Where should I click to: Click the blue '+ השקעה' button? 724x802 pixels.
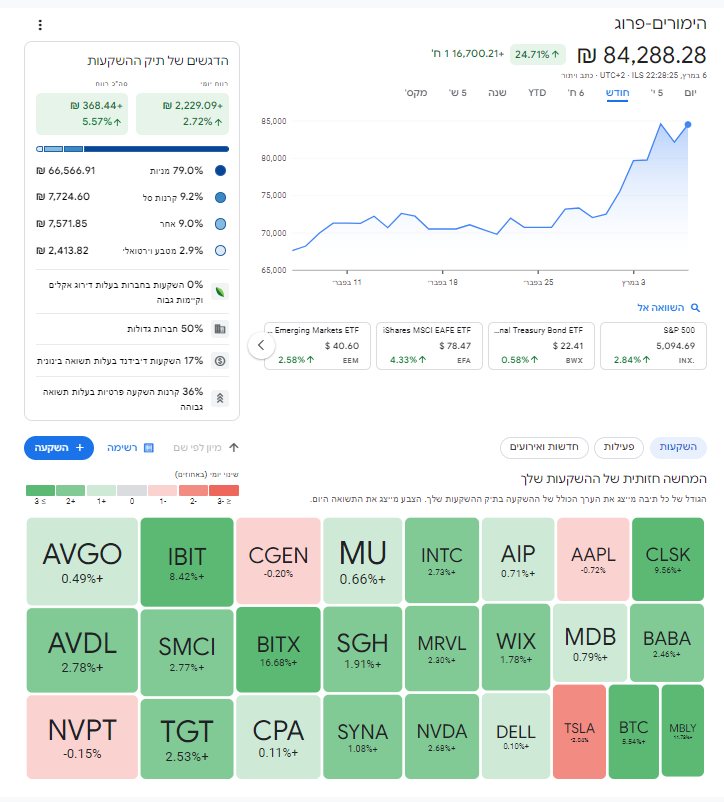(x=59, y=448)
